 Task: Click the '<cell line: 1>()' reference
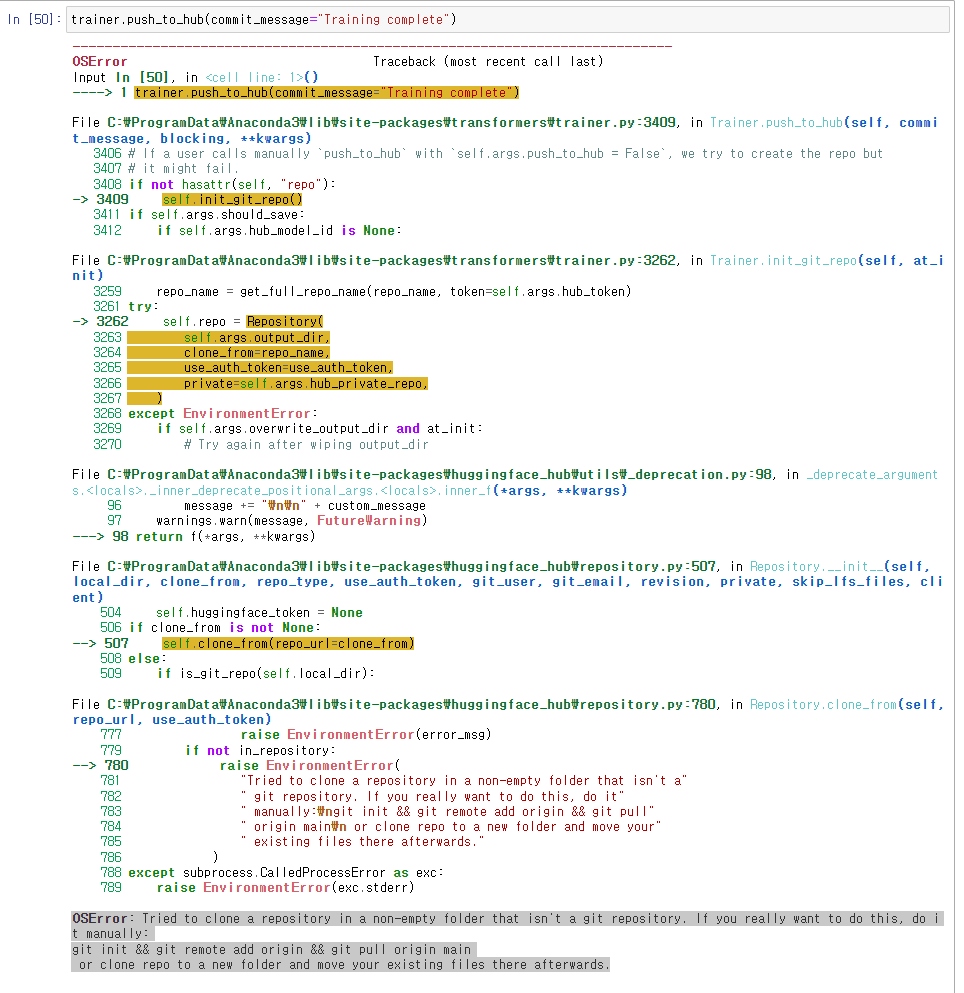coord(262,77)
